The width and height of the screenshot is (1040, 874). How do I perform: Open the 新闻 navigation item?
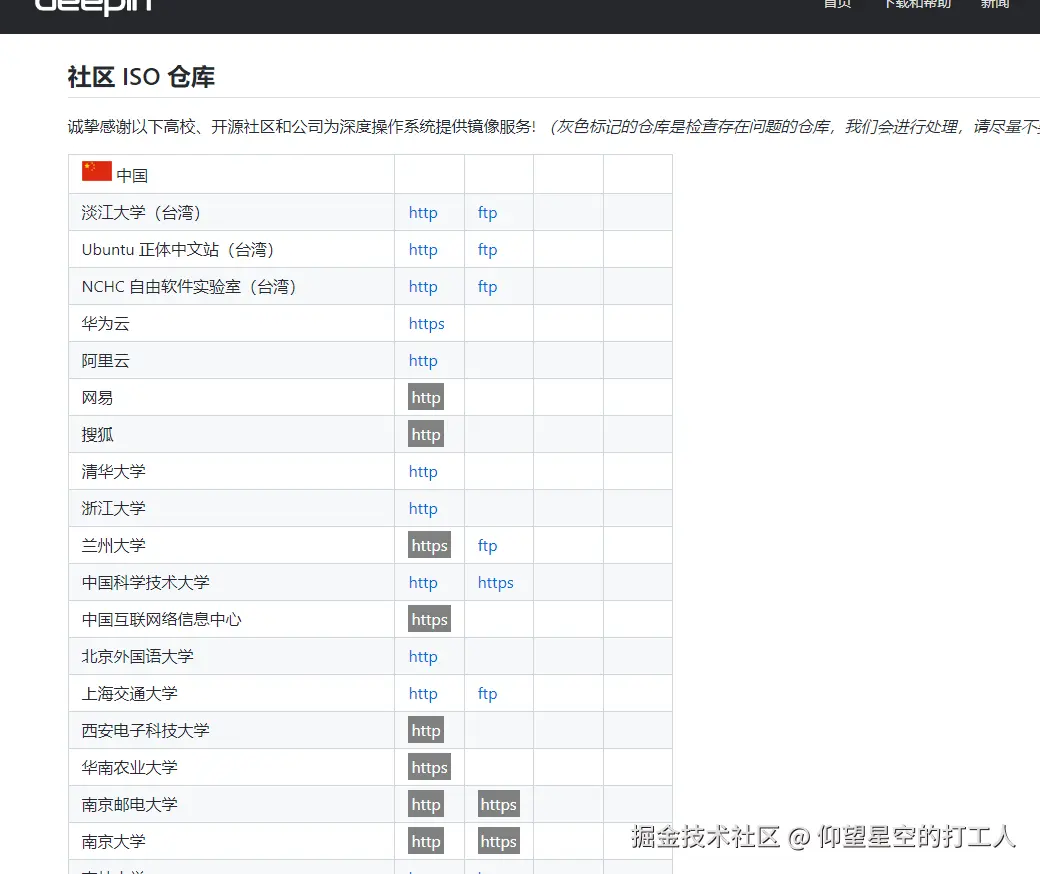point(995,4)
